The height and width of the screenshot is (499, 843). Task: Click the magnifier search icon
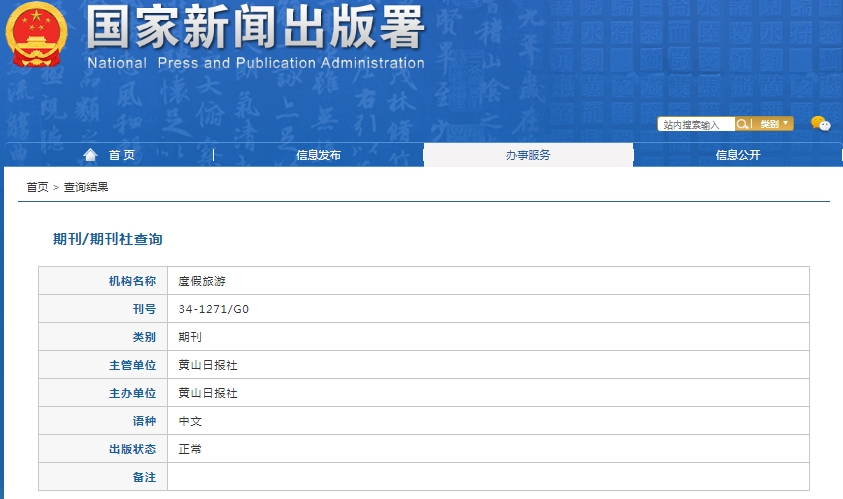coord(743,124)
